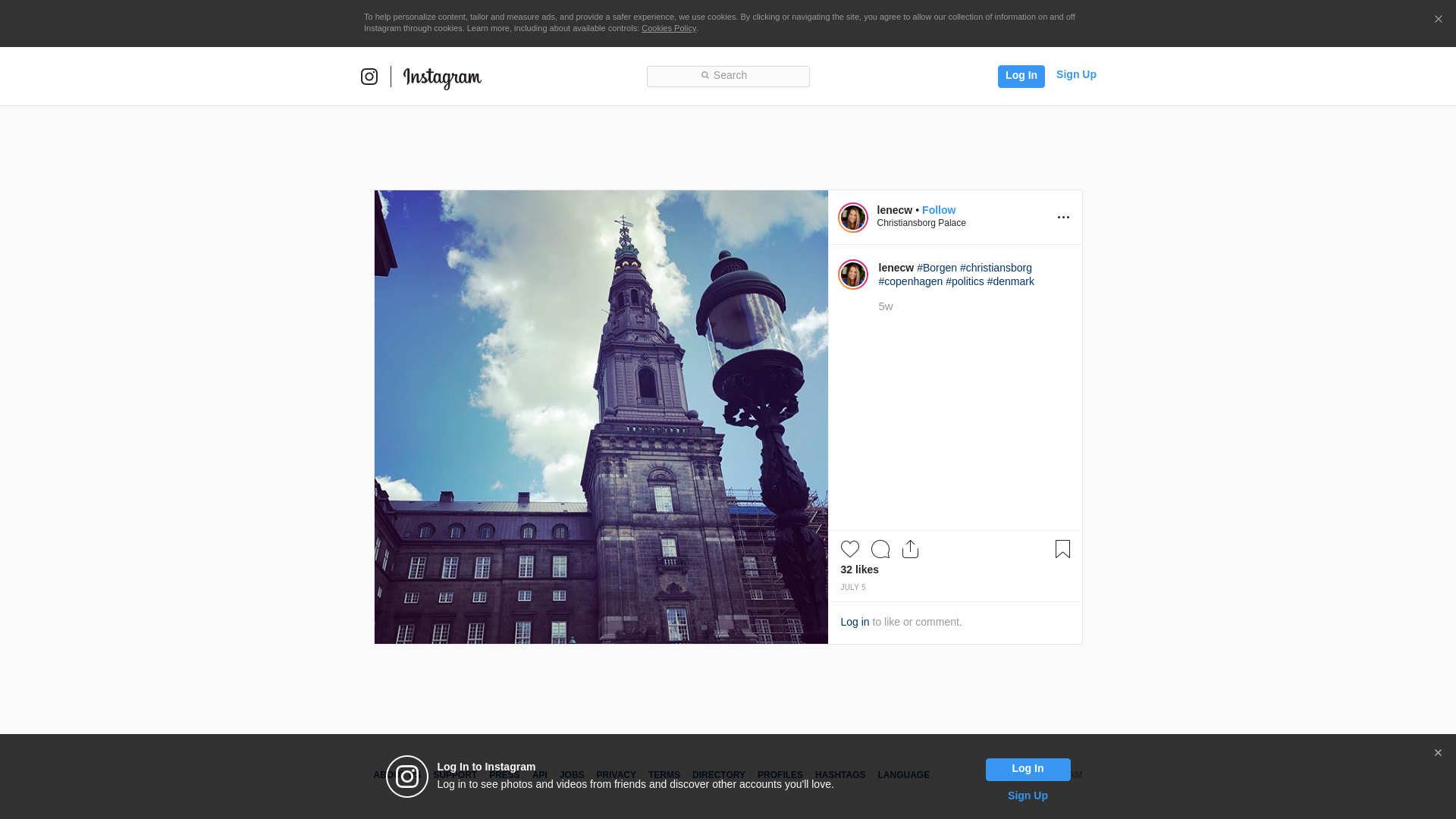Open the Cookies Policy link
This screenshot has height=819, width=1456.
point(668,28)
